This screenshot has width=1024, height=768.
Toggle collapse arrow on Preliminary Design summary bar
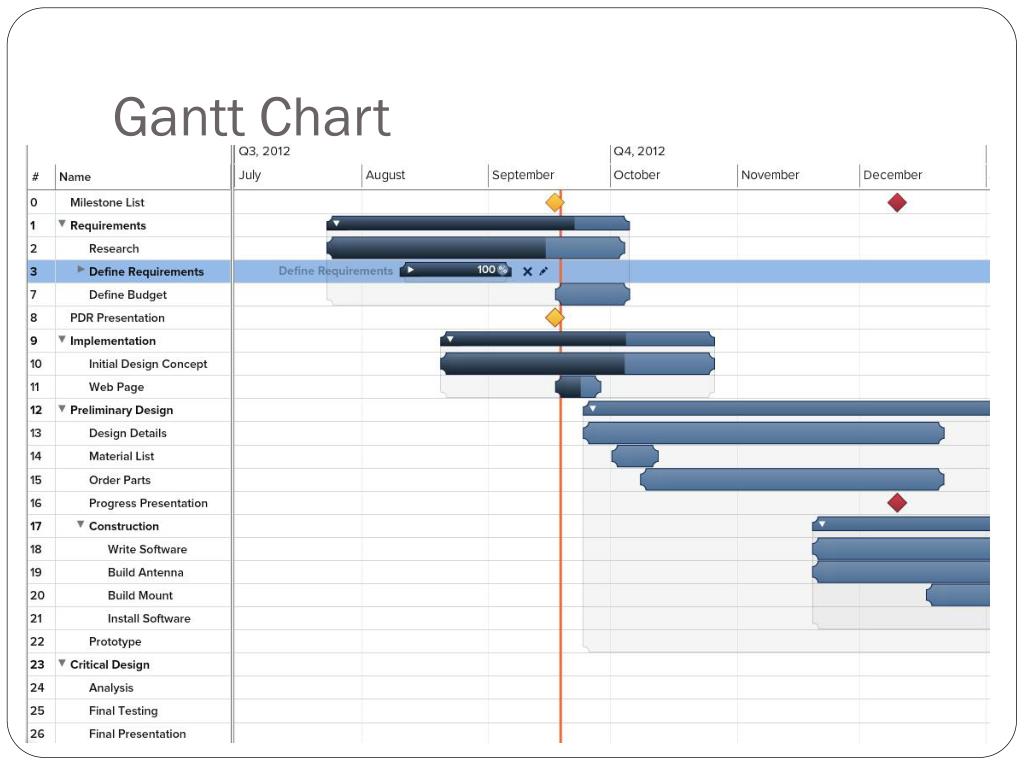point(592,409)
